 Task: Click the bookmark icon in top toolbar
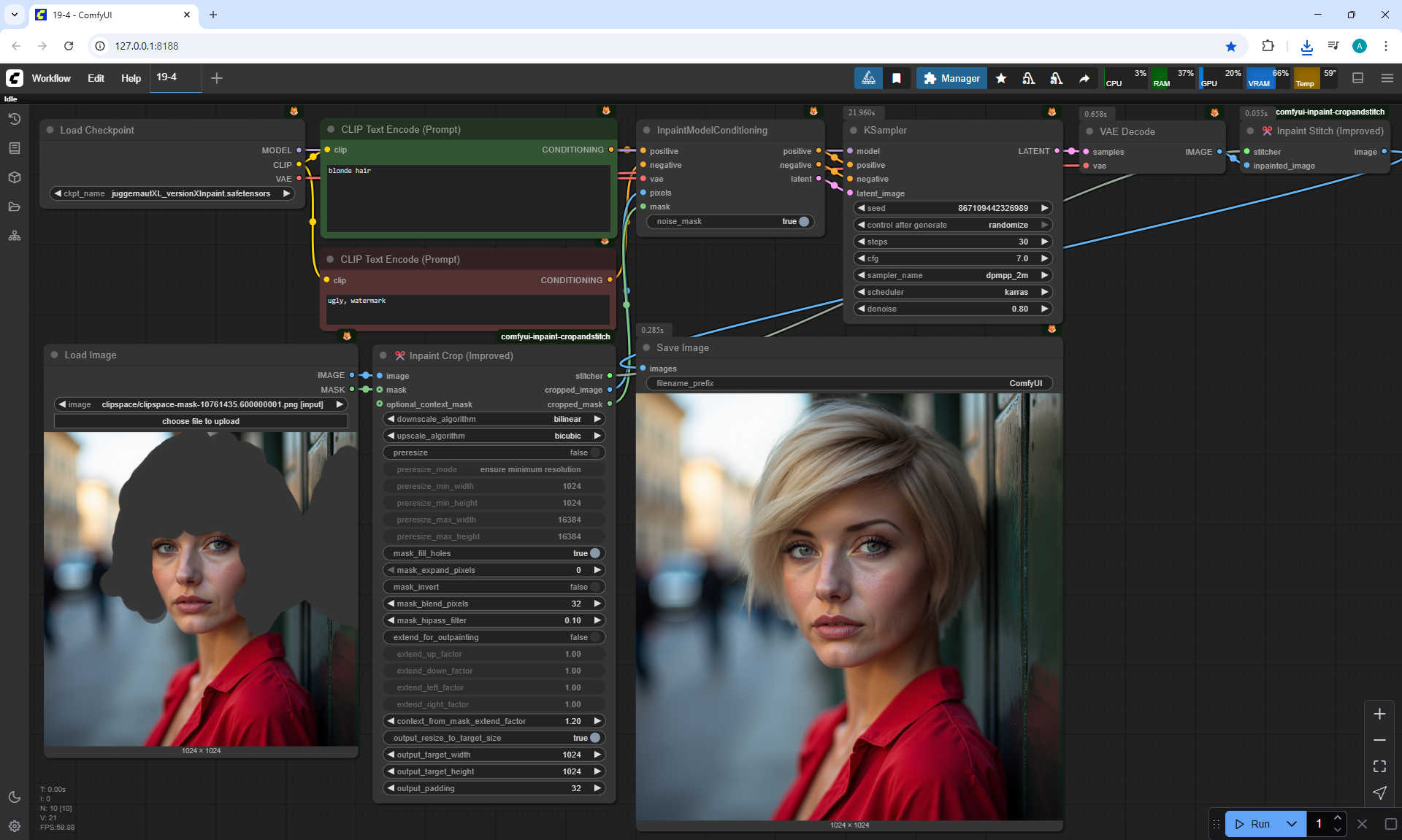(x=897, y=78)
